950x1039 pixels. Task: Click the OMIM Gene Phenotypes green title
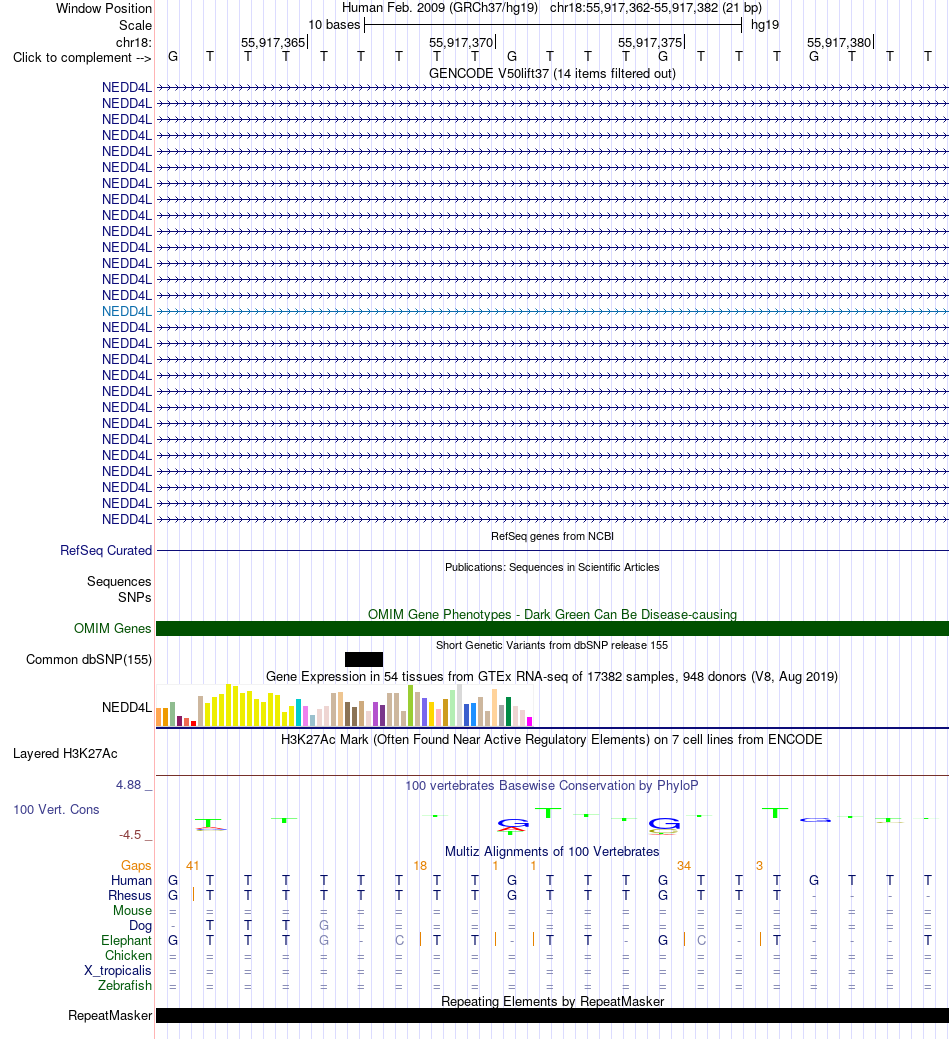(x=552, y=614)
